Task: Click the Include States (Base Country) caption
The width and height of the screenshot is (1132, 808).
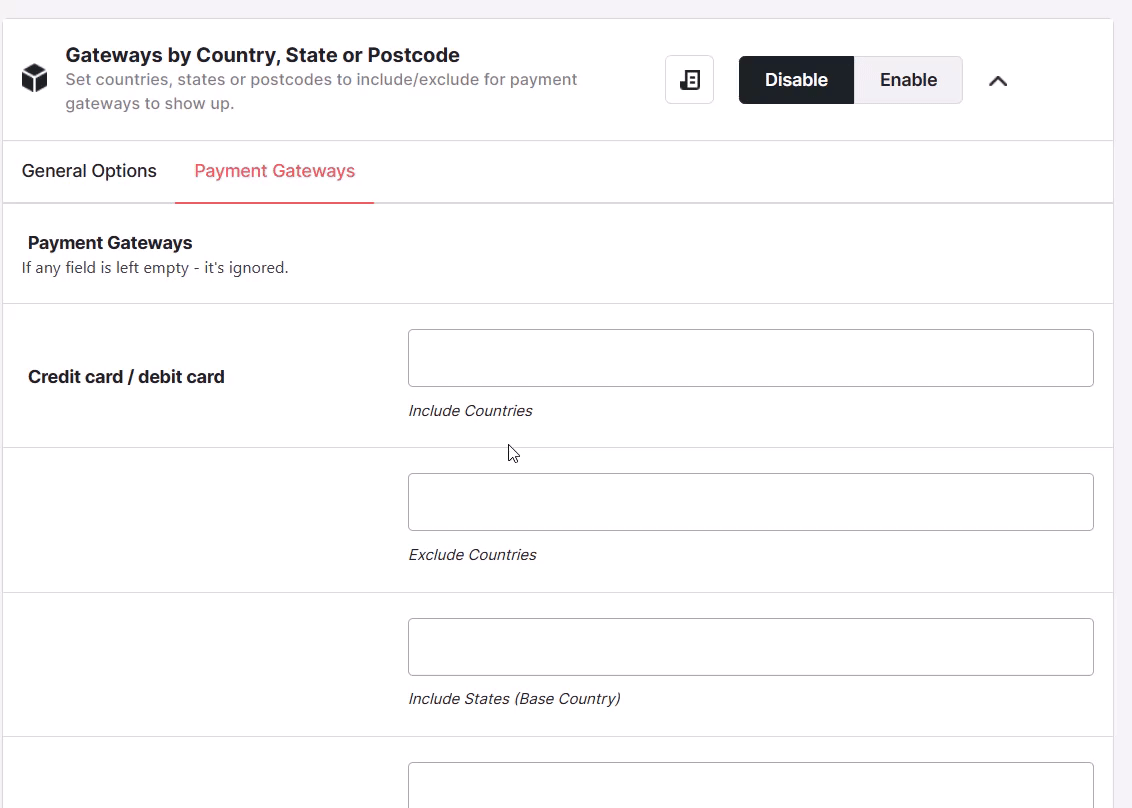Action: tap(514, 699)
